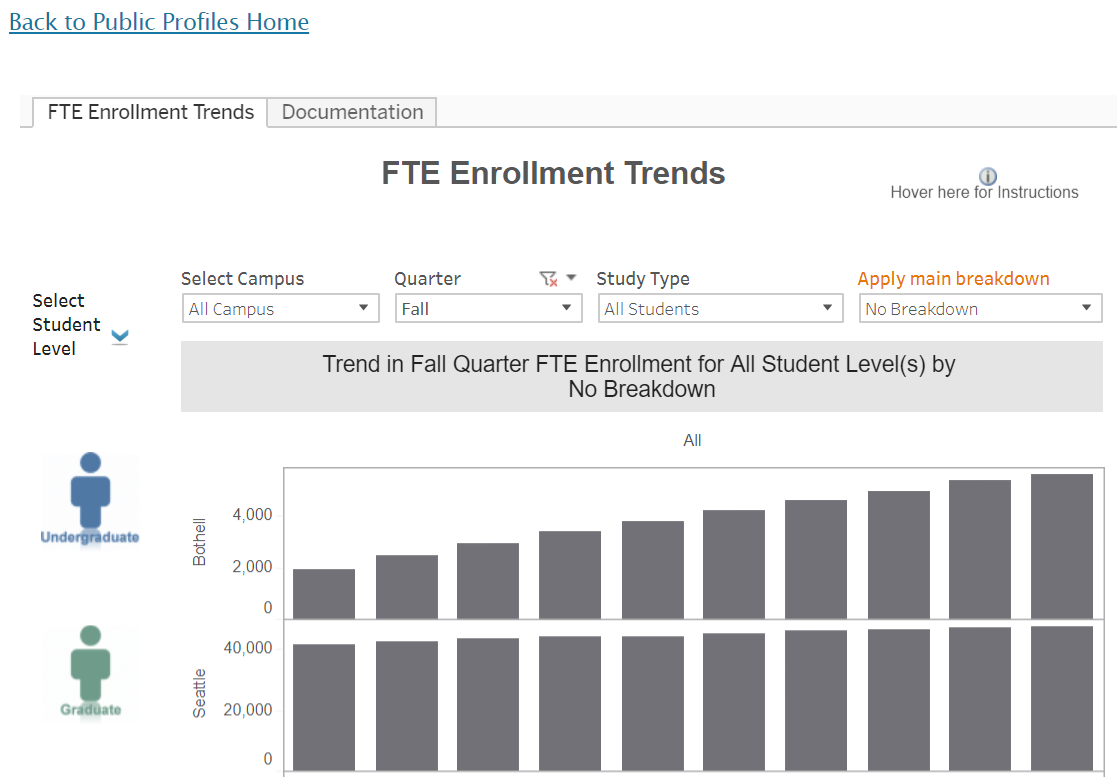Click the first Bothell enrollment bar
Viewport: 1117px width, 777px height.
[x=324, y=594]
